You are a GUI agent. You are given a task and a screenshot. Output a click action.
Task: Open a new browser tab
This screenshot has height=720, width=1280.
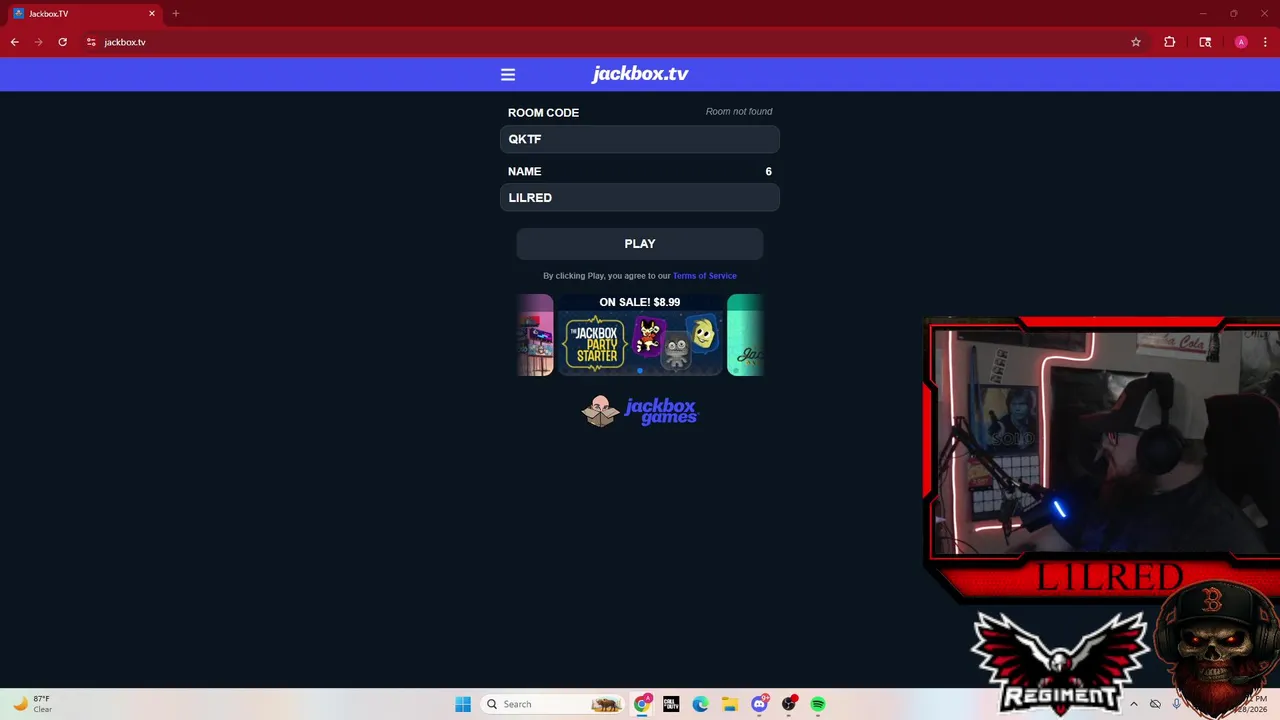176,14
